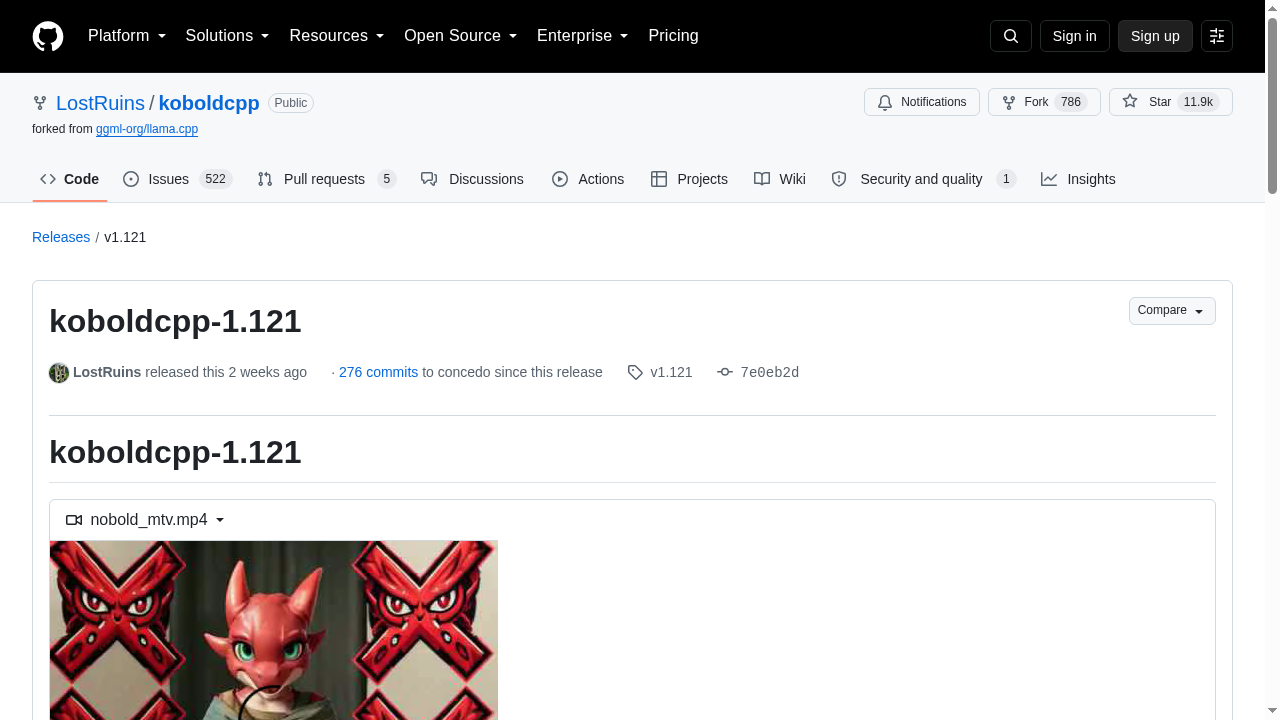The height and width of the screenshot is (720, 1280).
Task: Click the v1.121 tag icon
Action: pyautogui.click(x=635, y=372)
